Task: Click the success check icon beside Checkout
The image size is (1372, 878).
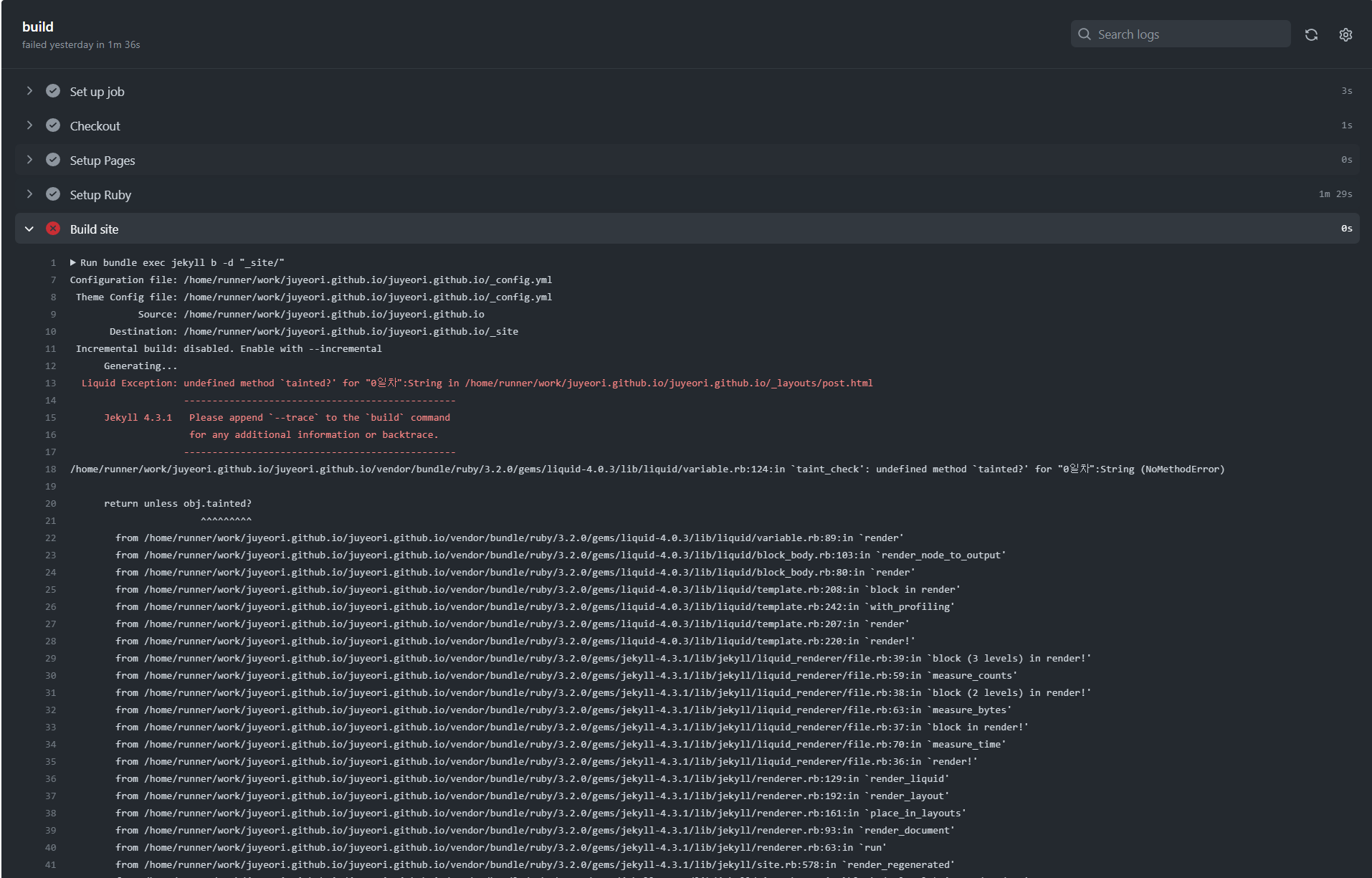Action: (x=53, y=125)
